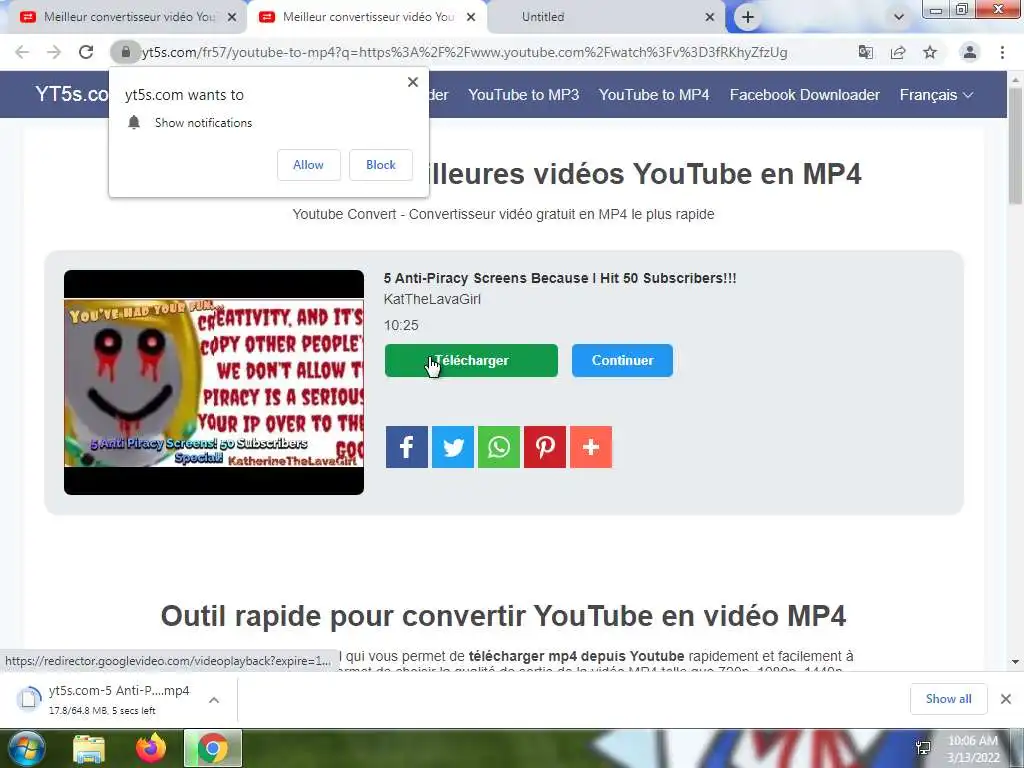The width and height of the screenshot is (1024, 768).
Task: Open more sharing options plus icon
Action: [591, 447]
